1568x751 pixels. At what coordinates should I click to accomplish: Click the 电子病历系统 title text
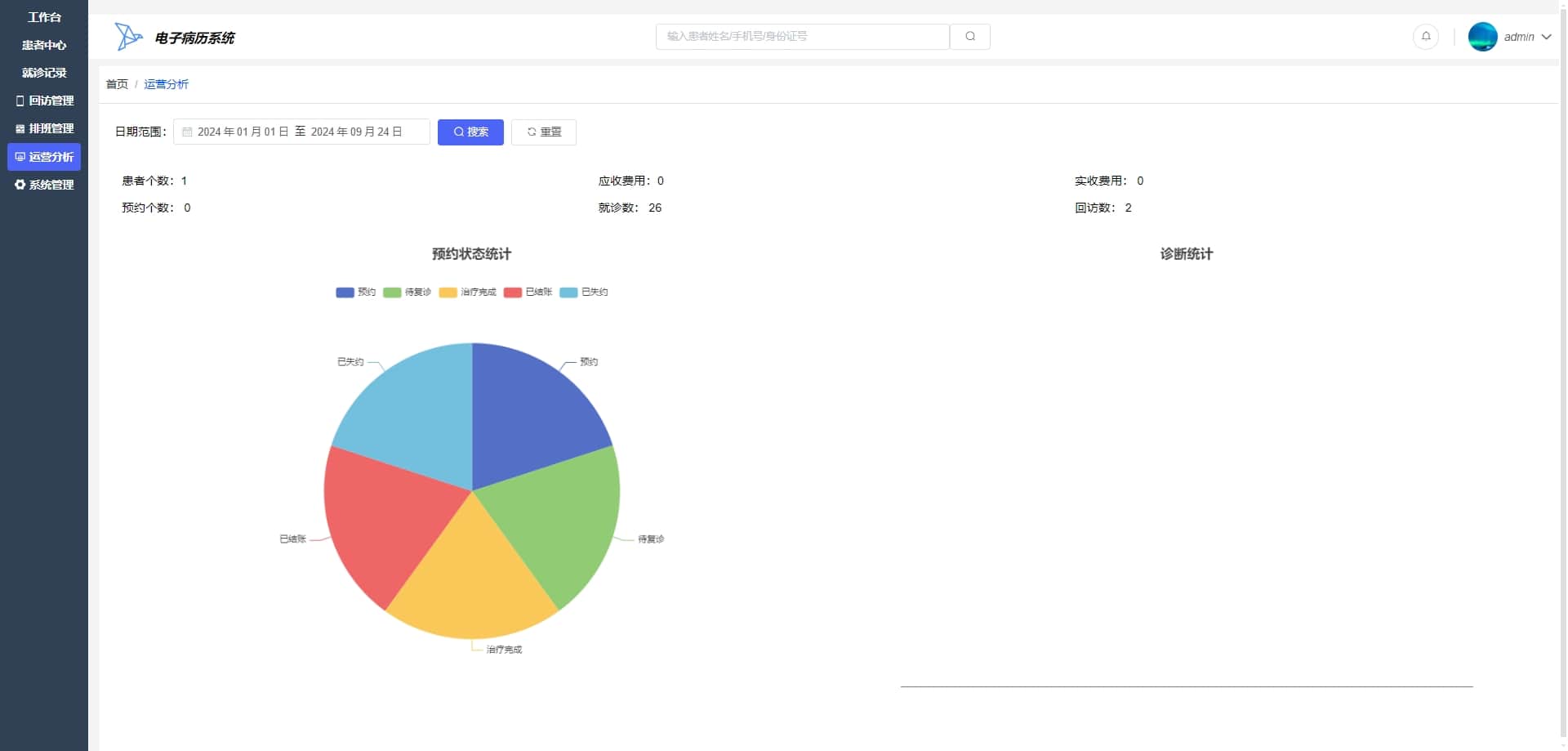pos(194,38)
